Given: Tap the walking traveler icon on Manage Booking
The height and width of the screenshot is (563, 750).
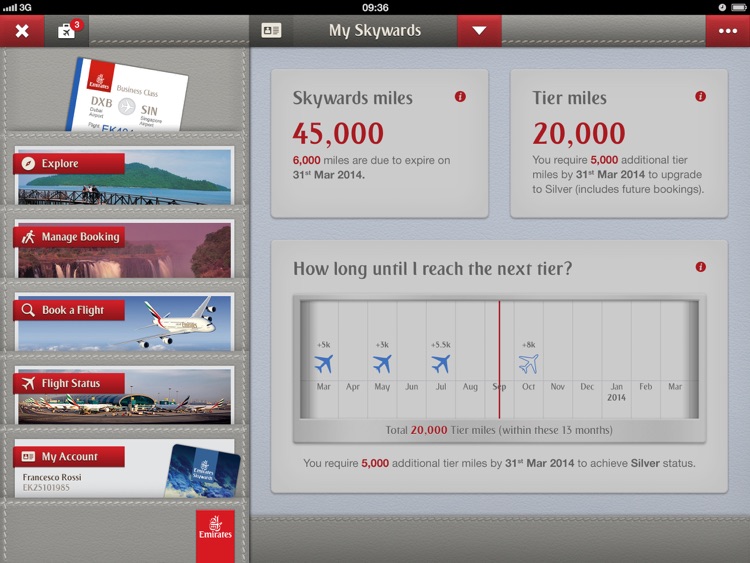Looking at the screenshot, I should coord(28,237).
